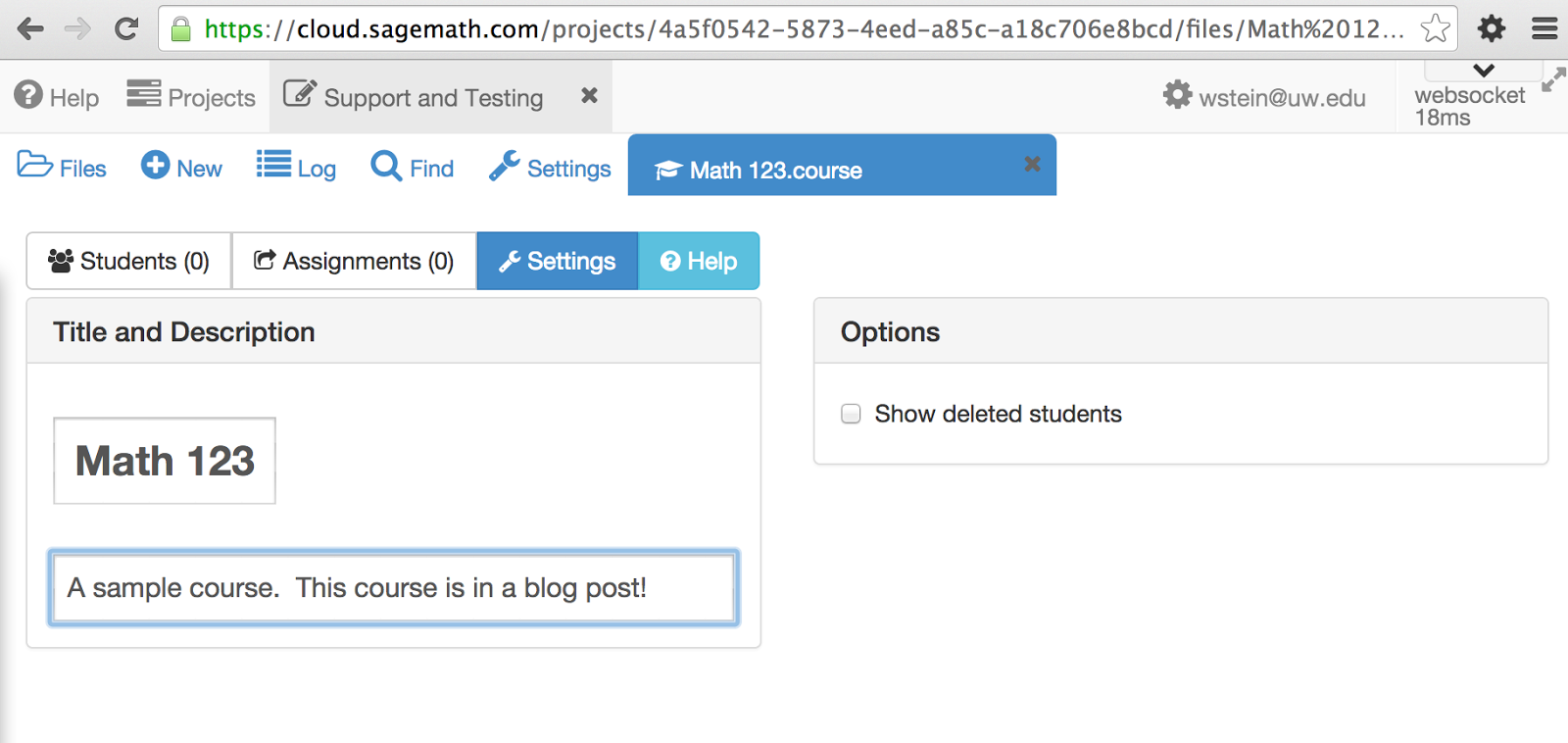Enable Show deleted students checkbox
The image size is (1568, 743).
851,414
